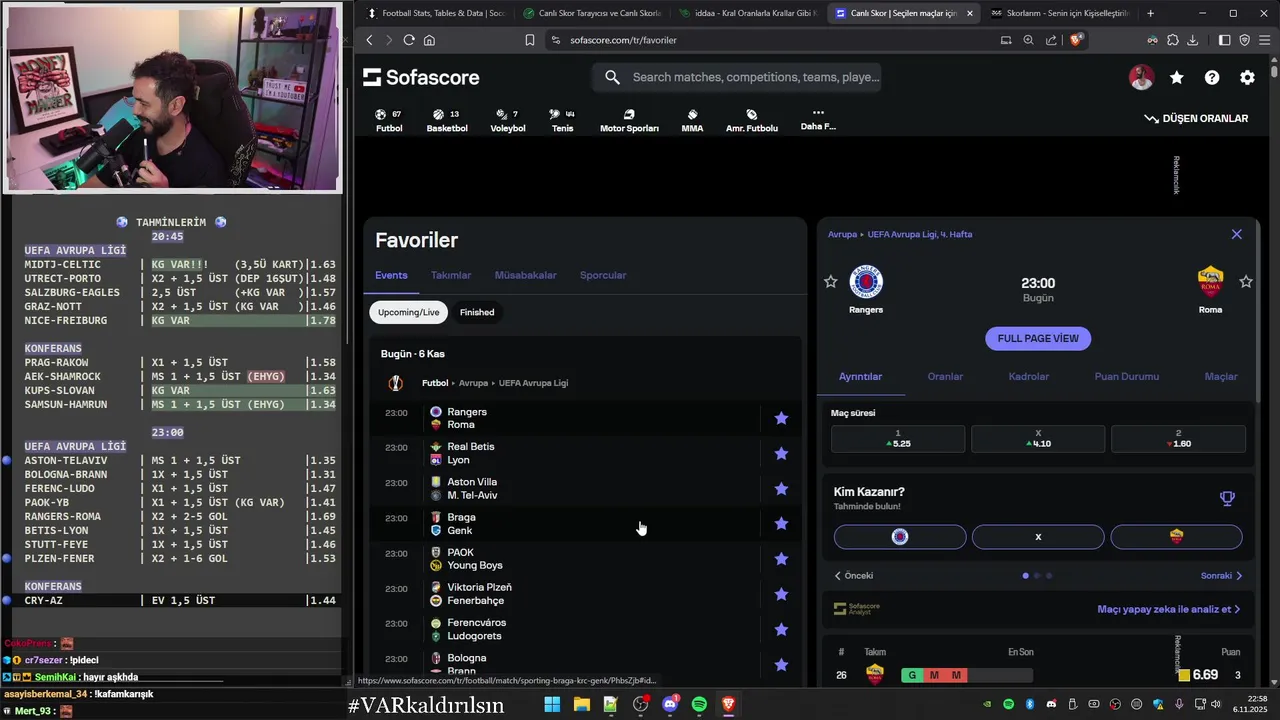Toggle the browser sidebar panel

pyautogui.click(x=1225, y=40)
